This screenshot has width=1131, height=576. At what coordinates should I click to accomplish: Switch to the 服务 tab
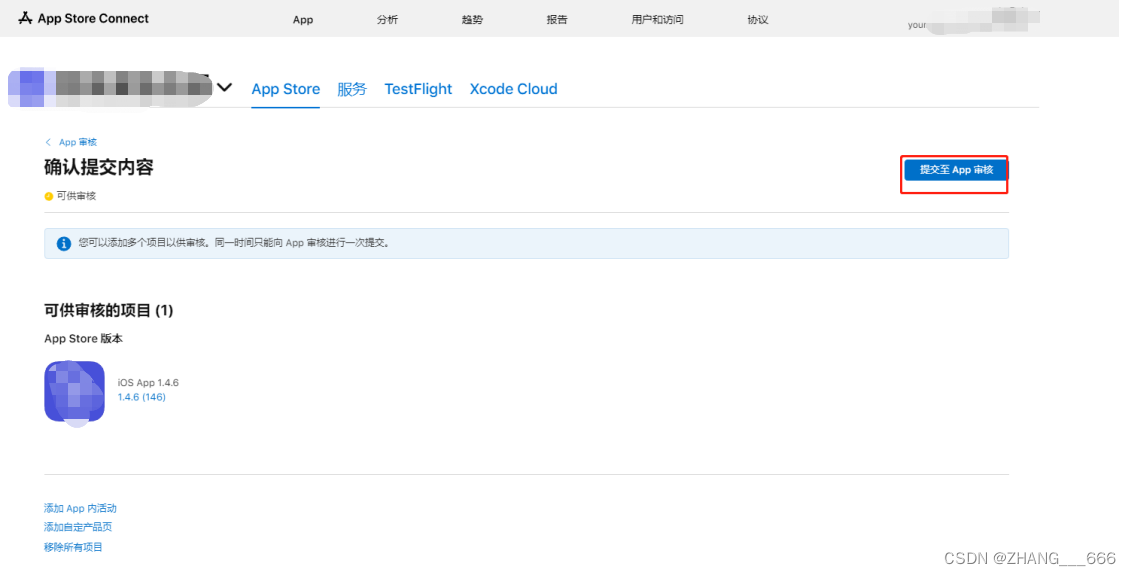352,89
